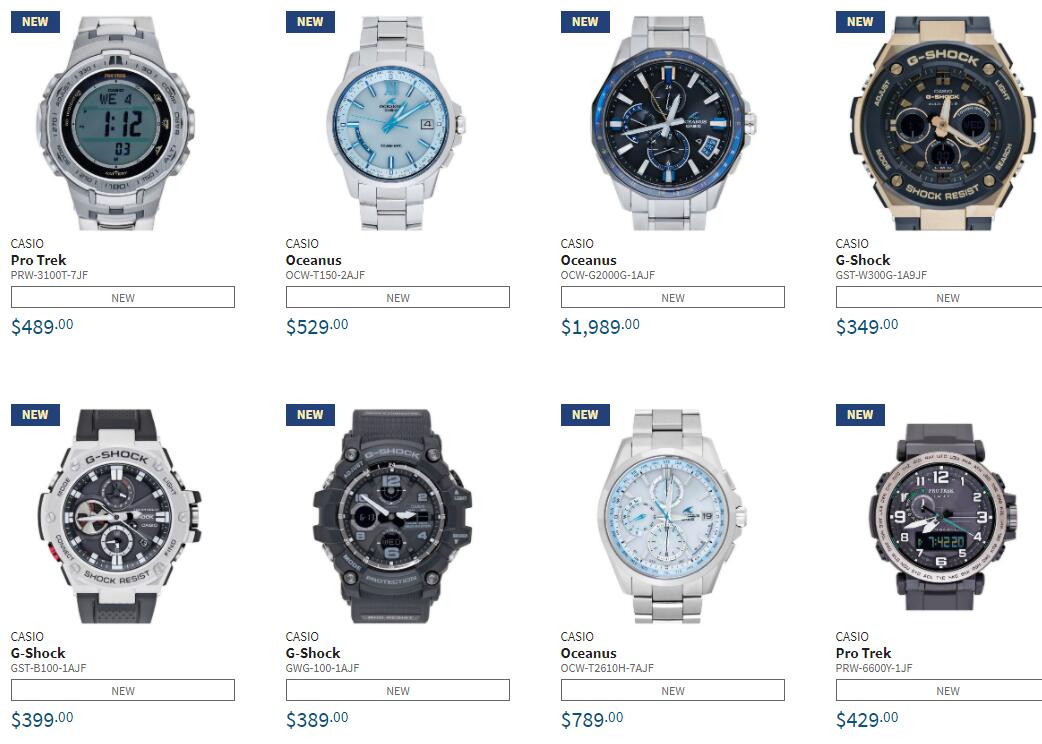
Task: Click NEW button under OCW-G2000G-1AJF
Action: tap(673, 297)
